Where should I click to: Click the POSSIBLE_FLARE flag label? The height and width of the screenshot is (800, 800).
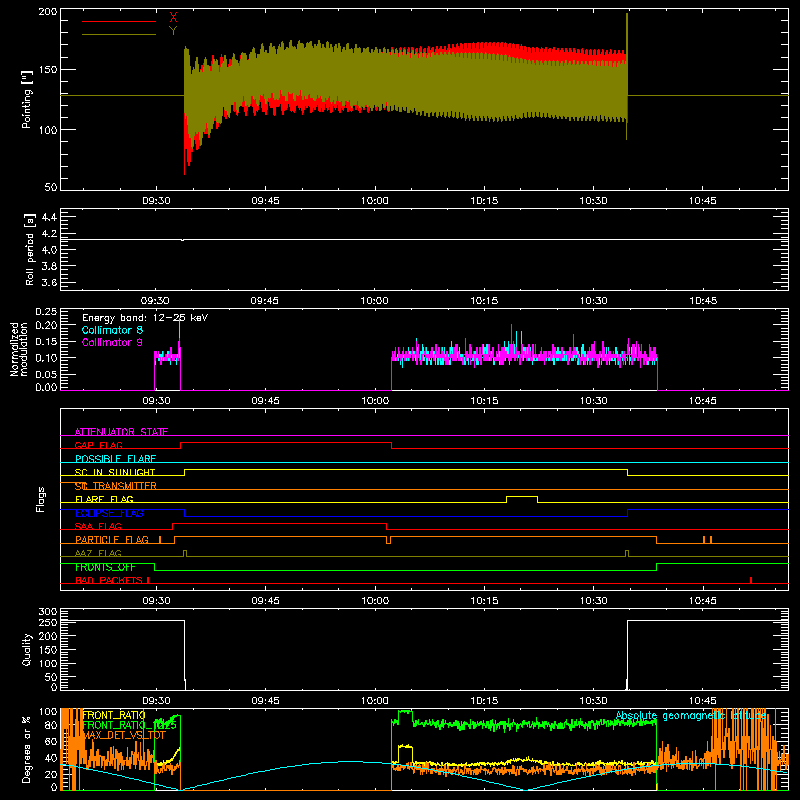[115, 459]
